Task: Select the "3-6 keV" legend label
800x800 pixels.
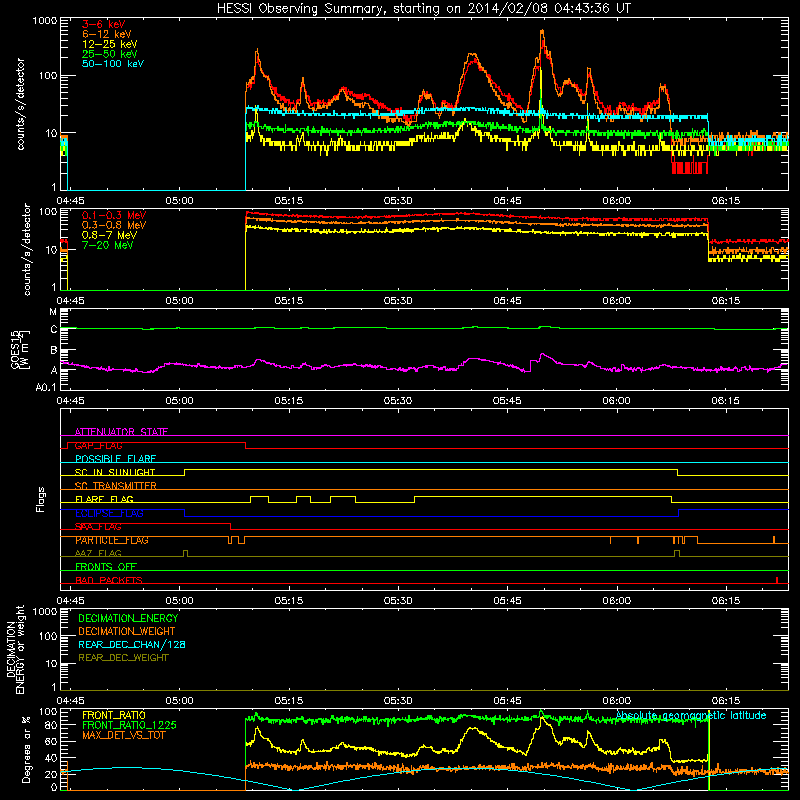Action: [x=104, y=24]
